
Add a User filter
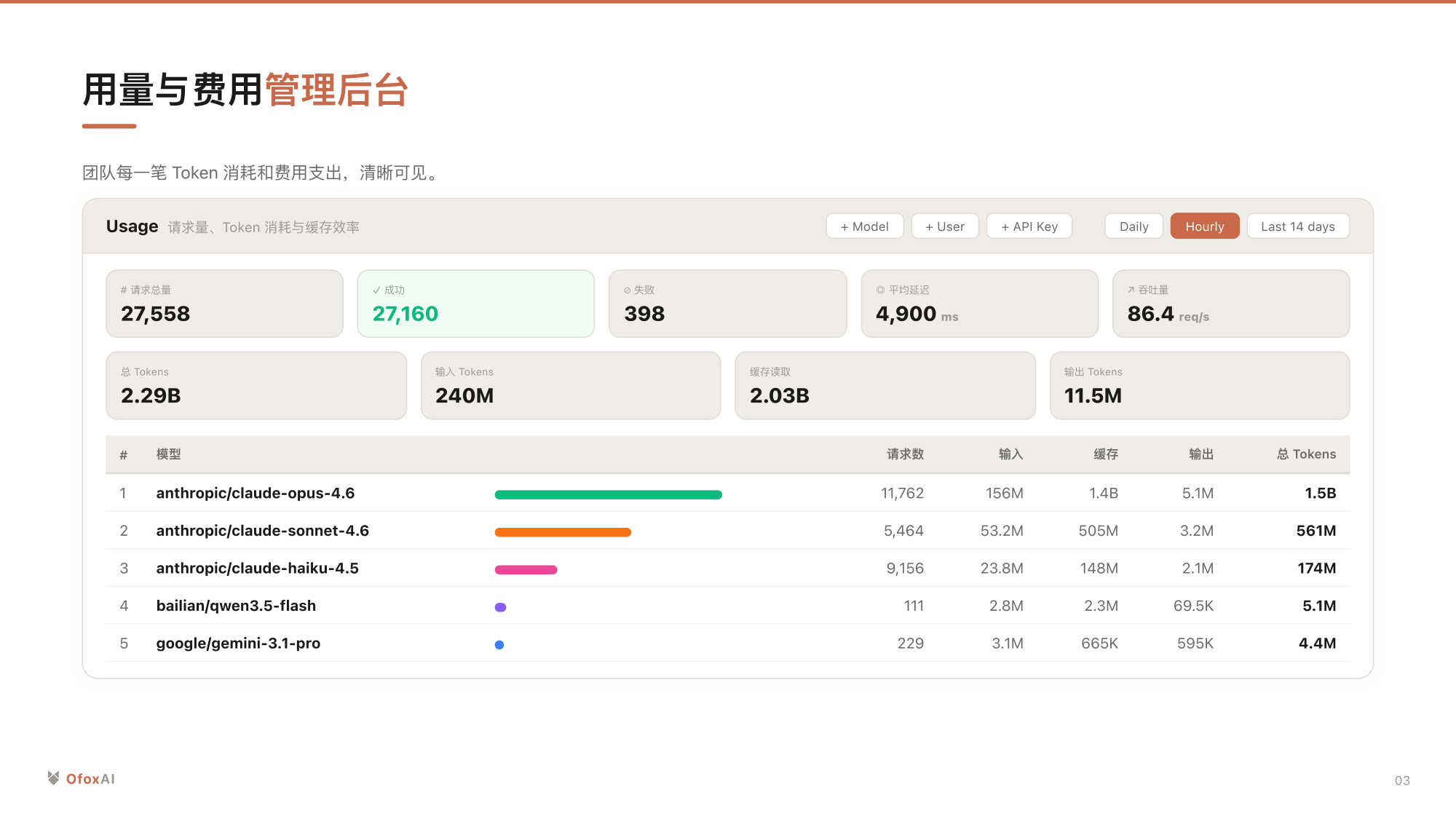[944, 226]
